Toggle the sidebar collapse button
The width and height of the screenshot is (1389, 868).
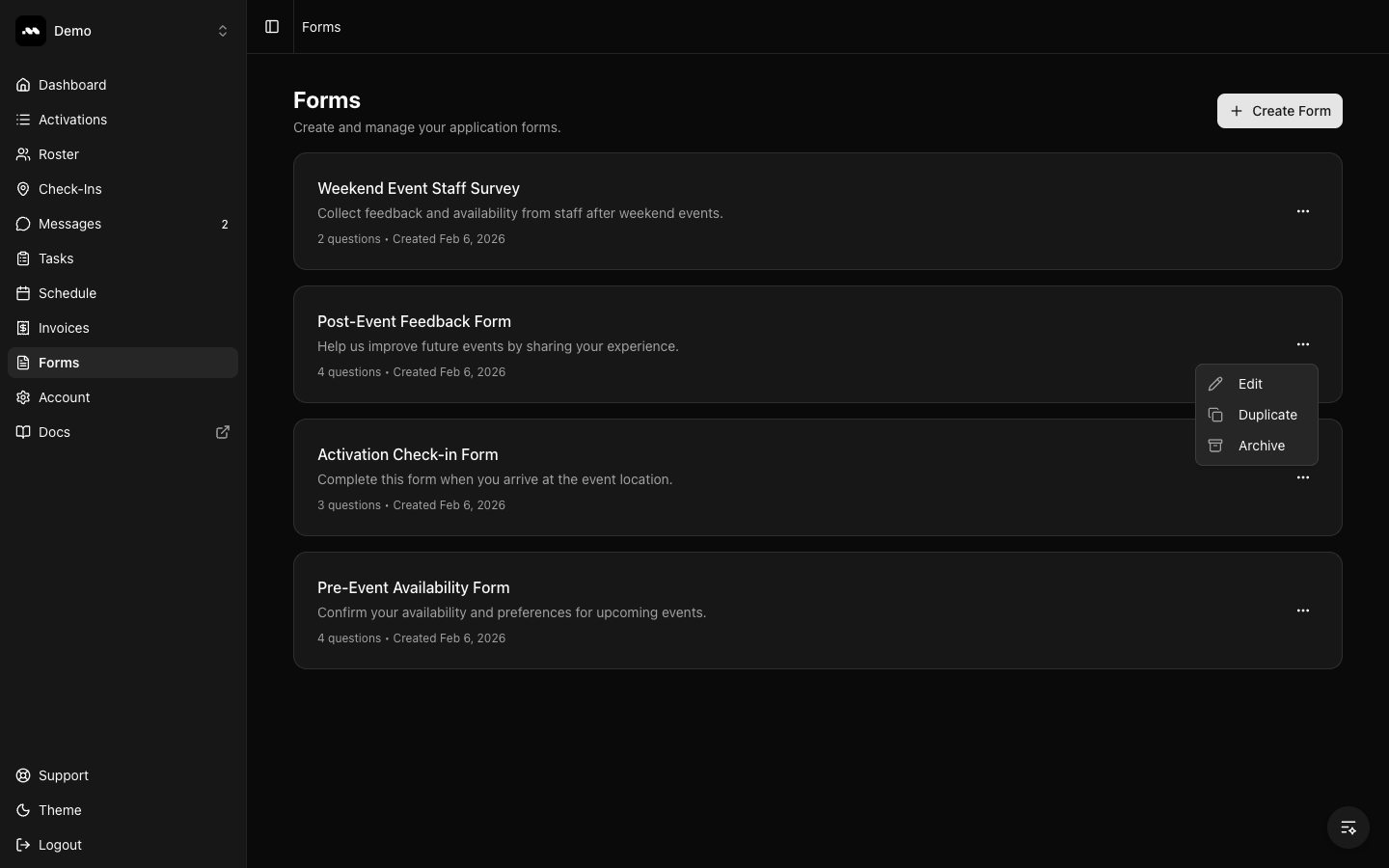coord(272,27)
